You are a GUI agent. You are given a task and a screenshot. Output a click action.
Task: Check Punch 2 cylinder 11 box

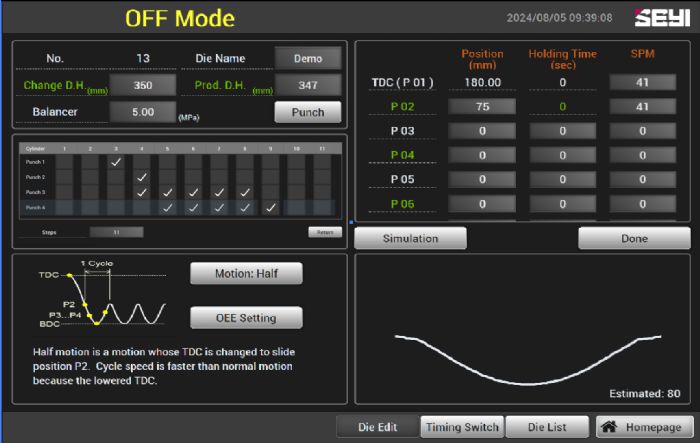pyautogui.click(x=322, y=177)
